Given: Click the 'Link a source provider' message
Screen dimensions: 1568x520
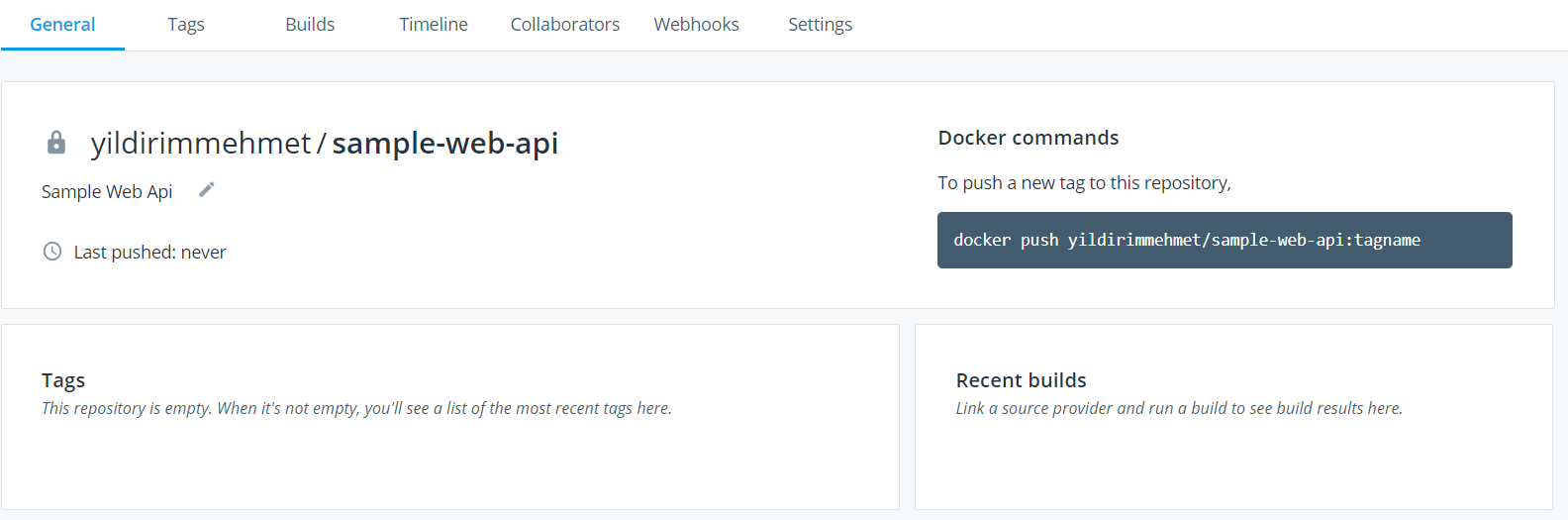Looking at the screenshot, I should (x=1179, y=408).
